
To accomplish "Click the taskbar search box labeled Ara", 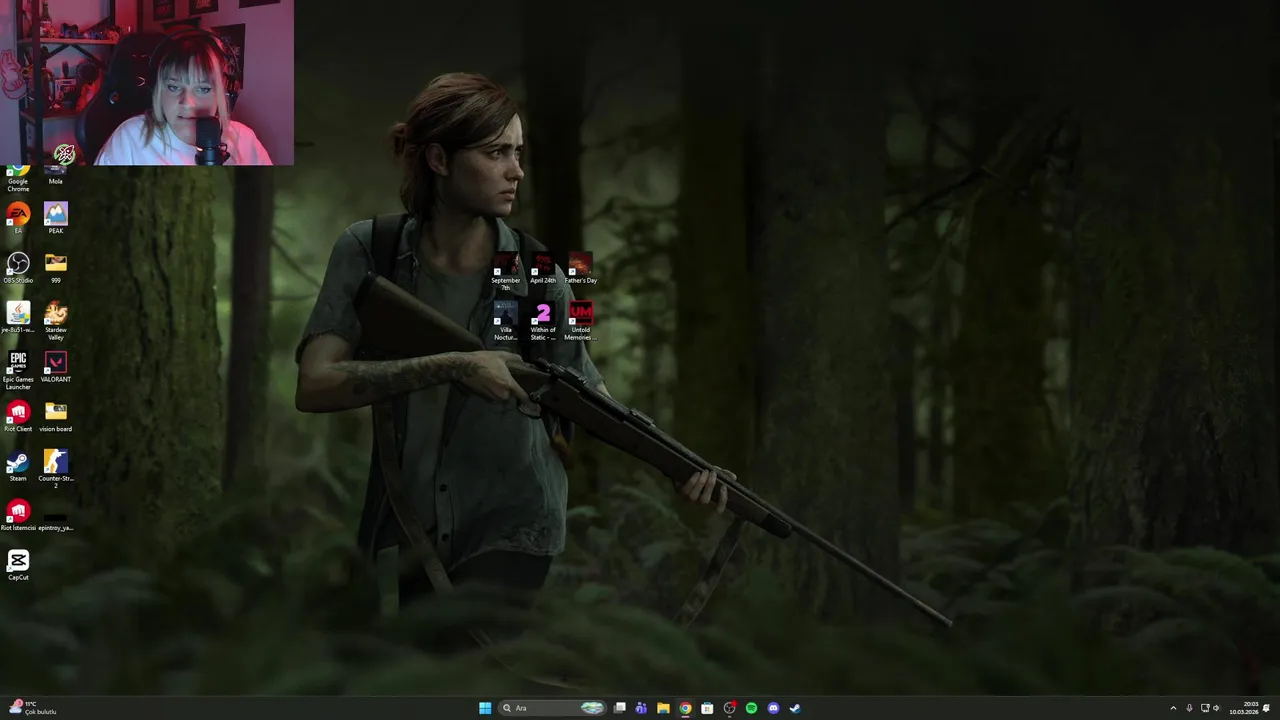I will coord(554,708).
